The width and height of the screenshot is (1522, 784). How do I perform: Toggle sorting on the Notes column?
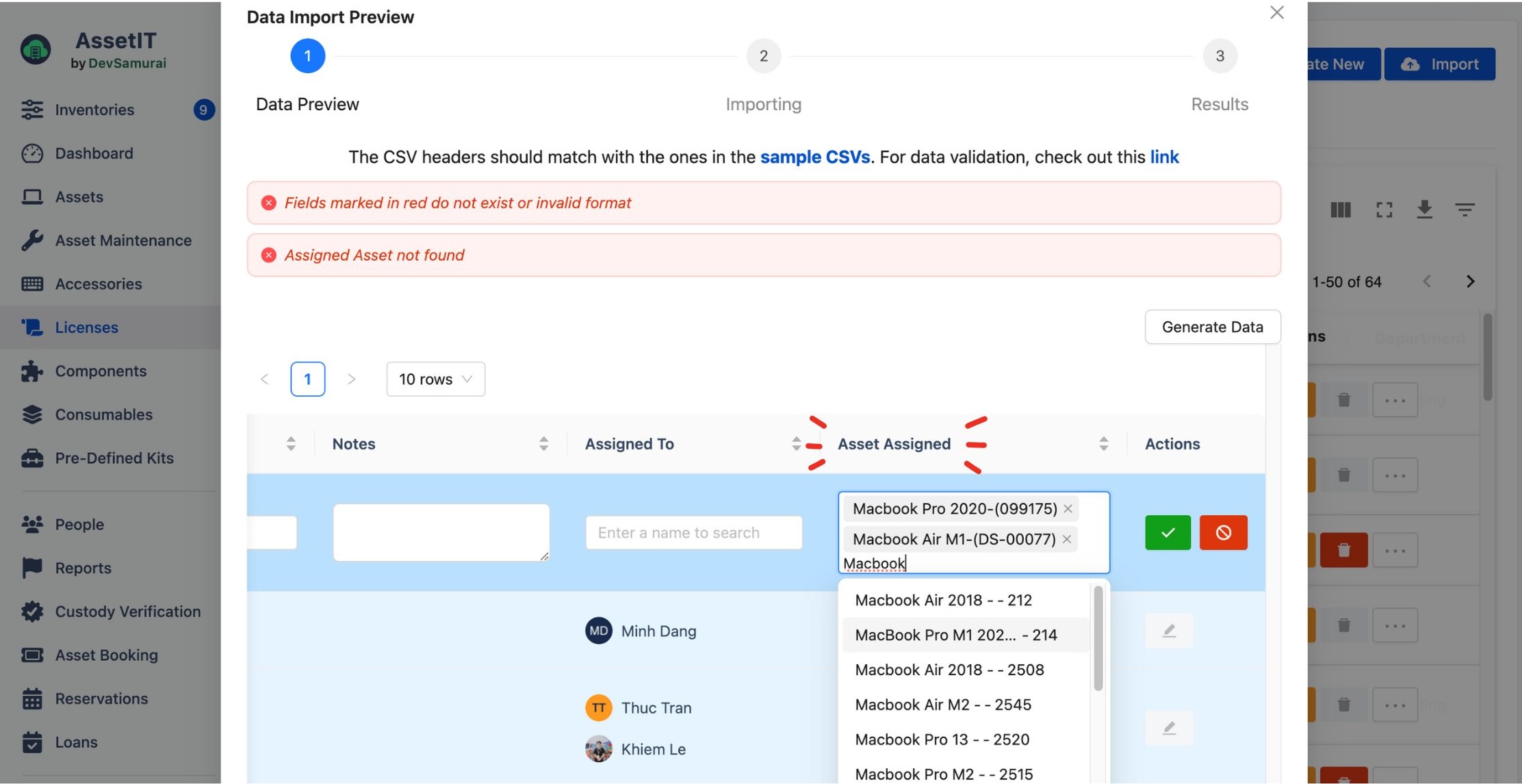pos(544,443)
